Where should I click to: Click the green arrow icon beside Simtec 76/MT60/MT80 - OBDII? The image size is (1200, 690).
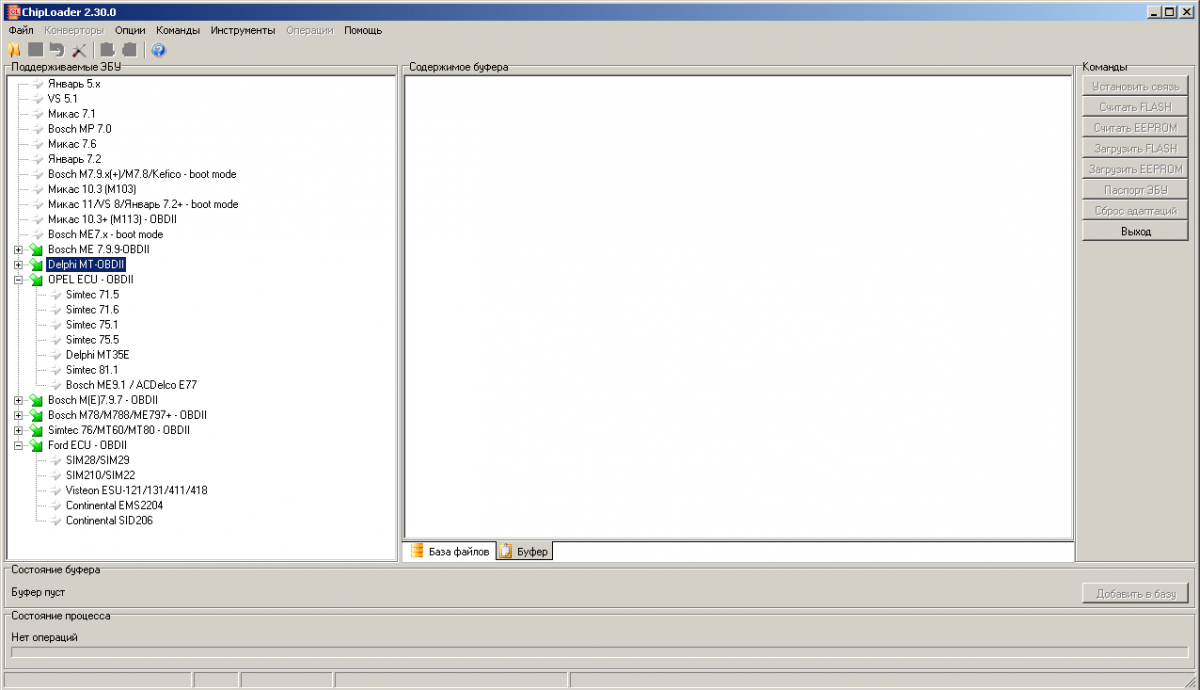[37, 430]
